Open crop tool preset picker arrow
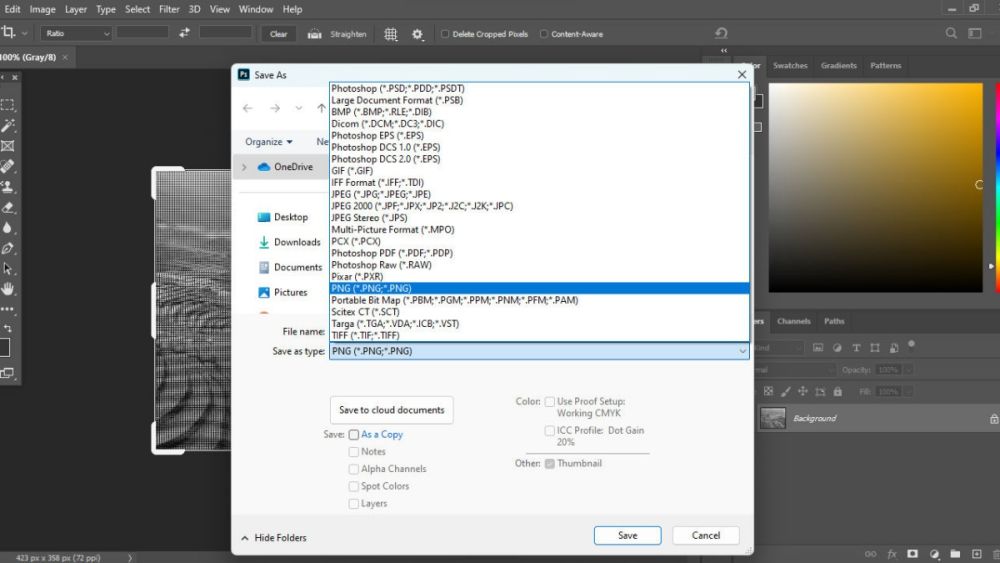This screenshot has width=1000, height=563. (25, 33)
